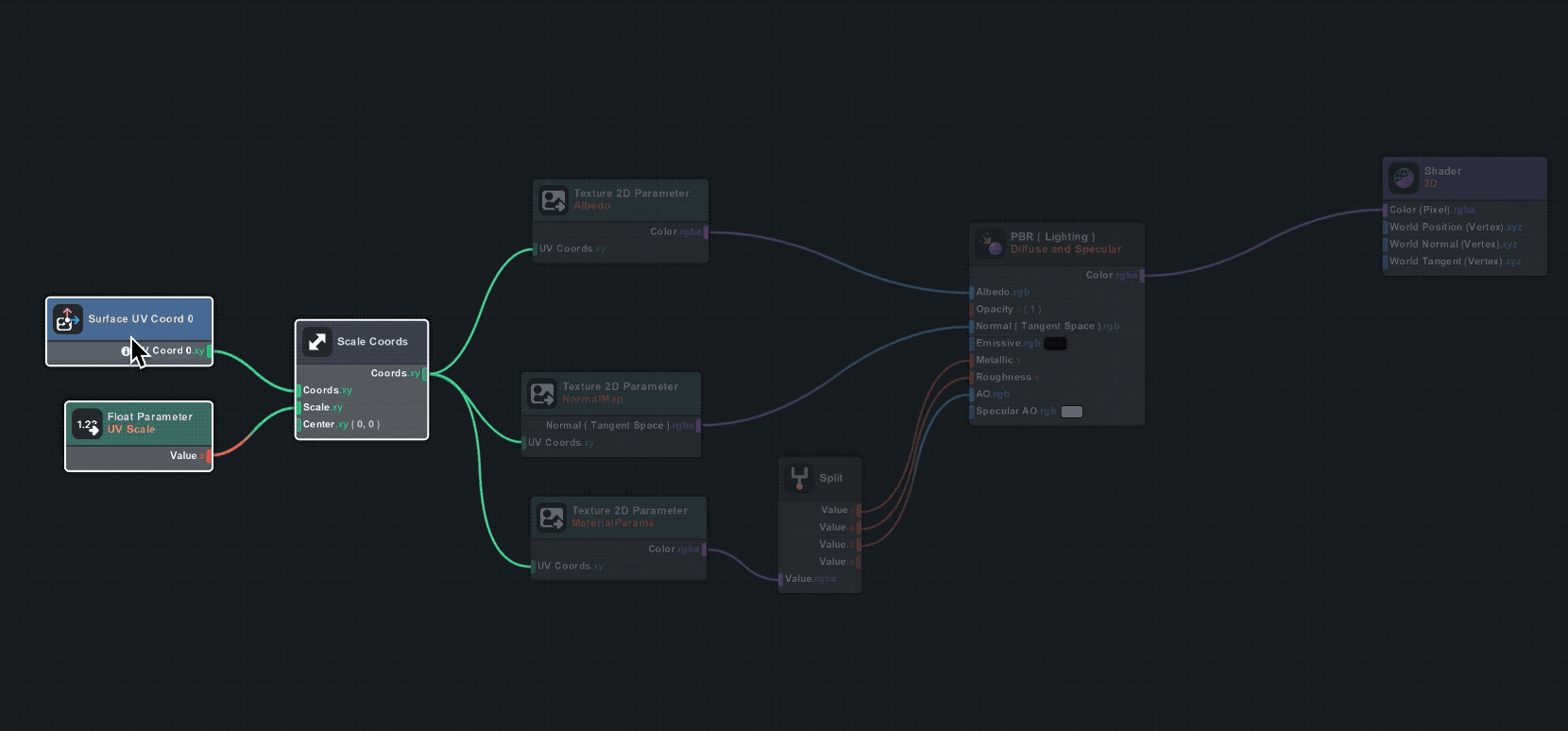Viewport: 1568px width, 731px height.
Task: Click the Center.xy input on Scale Coords
Action: 319,425
